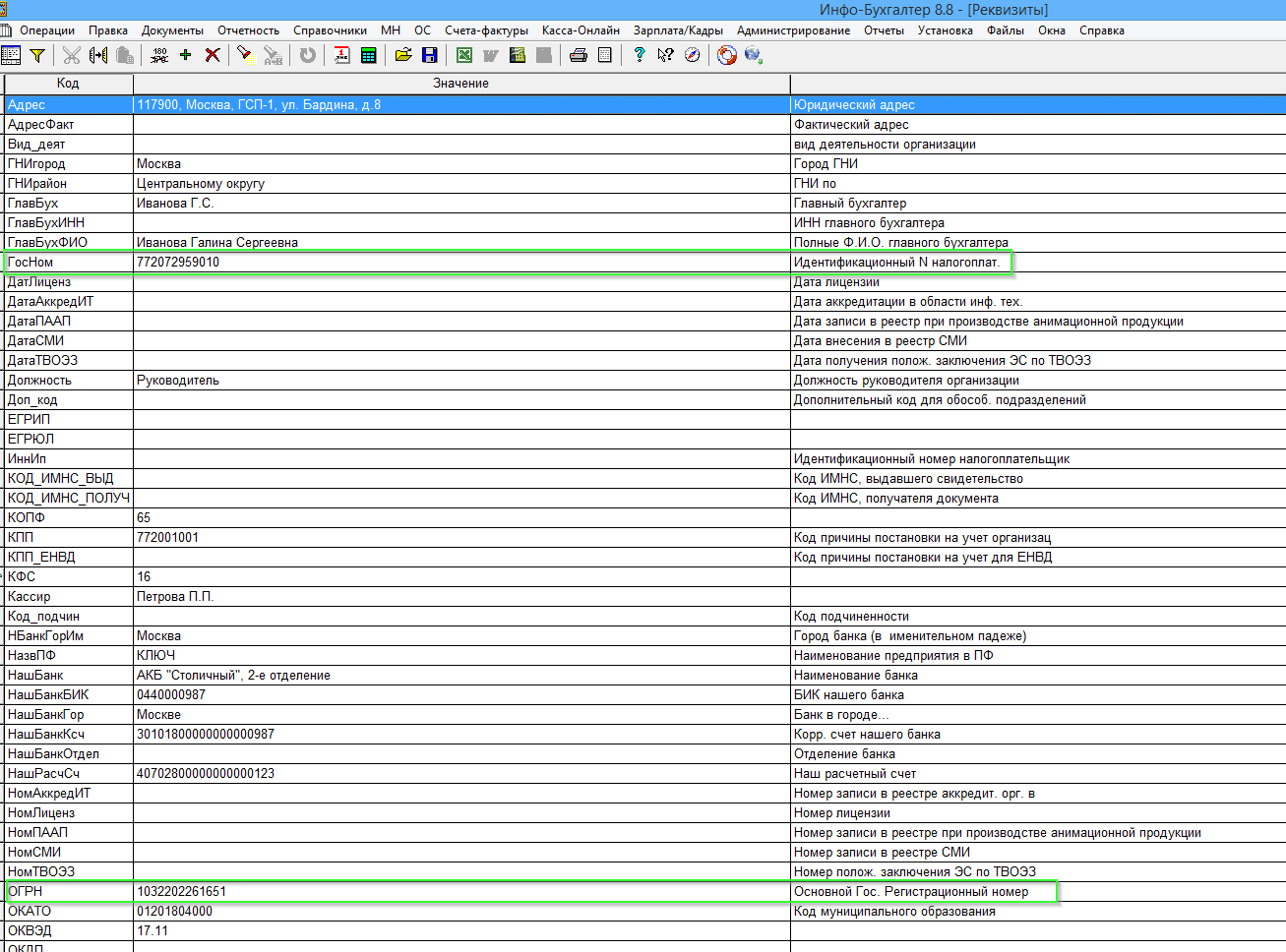Click the empty АдресФакт value field
Screen dimensions: 1286x952
[x=461, y=125]
